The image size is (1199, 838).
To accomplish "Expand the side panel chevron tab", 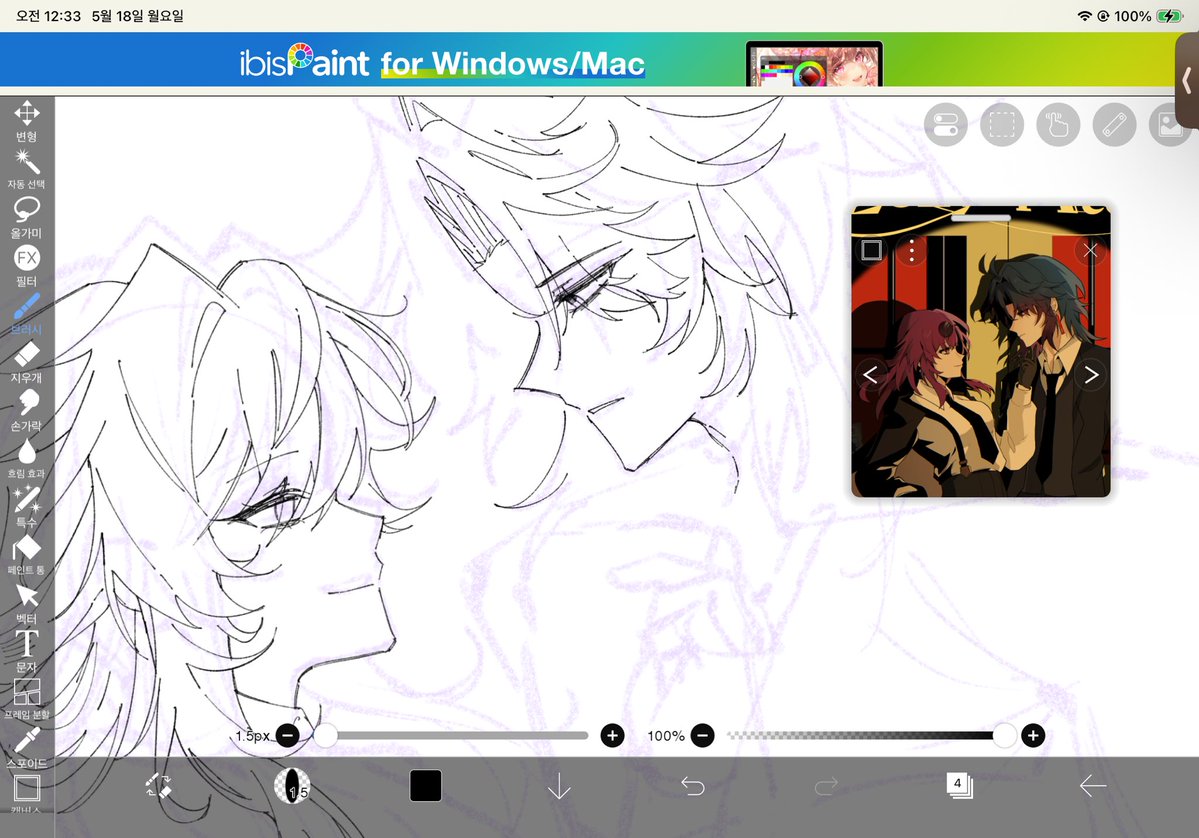I will pos(1188,80).
